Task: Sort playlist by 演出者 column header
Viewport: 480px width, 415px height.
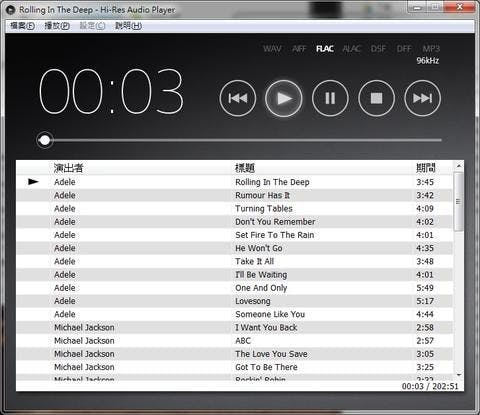Action: click(68, 168)
